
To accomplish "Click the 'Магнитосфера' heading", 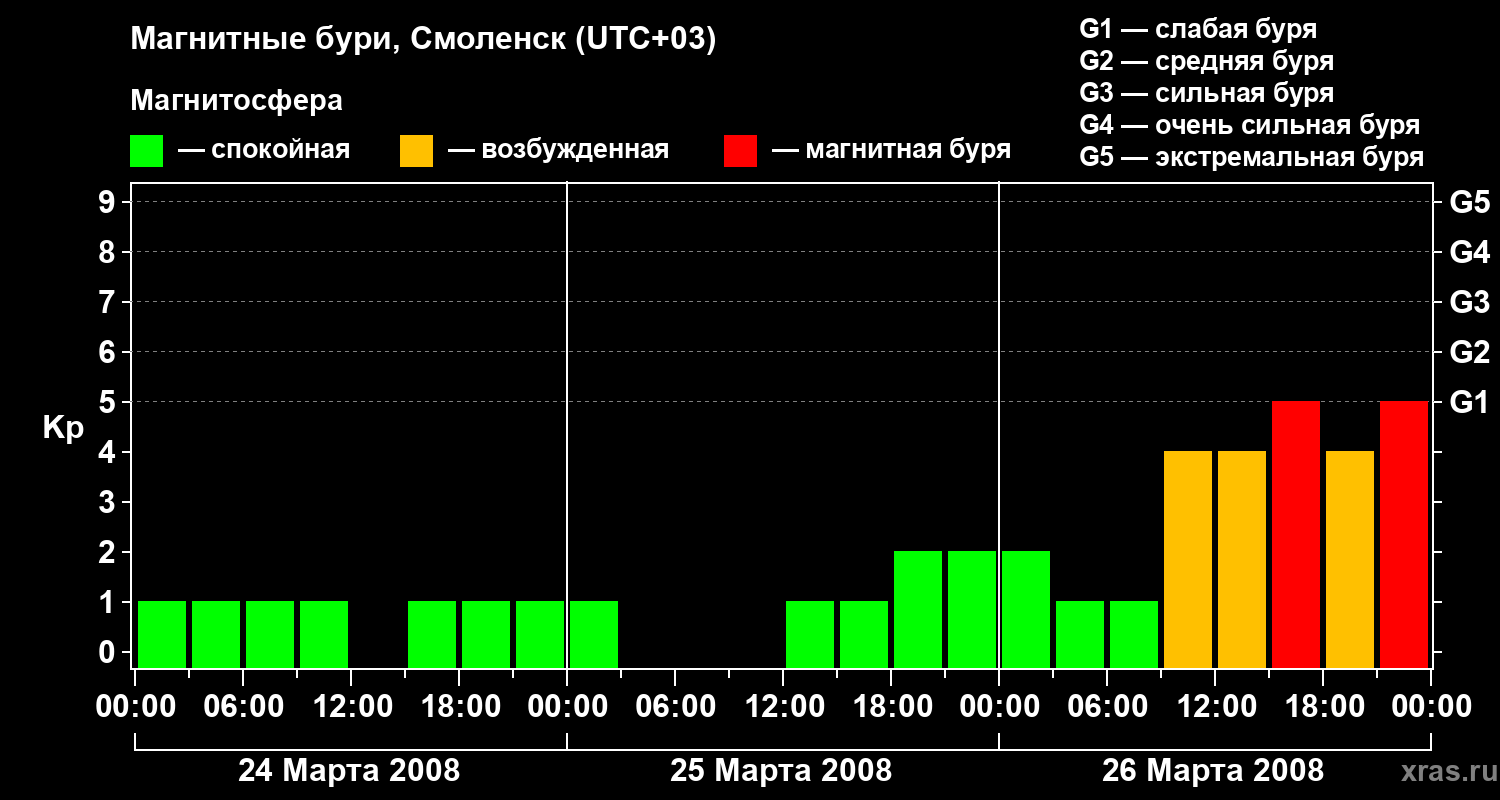I will click(236, 101).
